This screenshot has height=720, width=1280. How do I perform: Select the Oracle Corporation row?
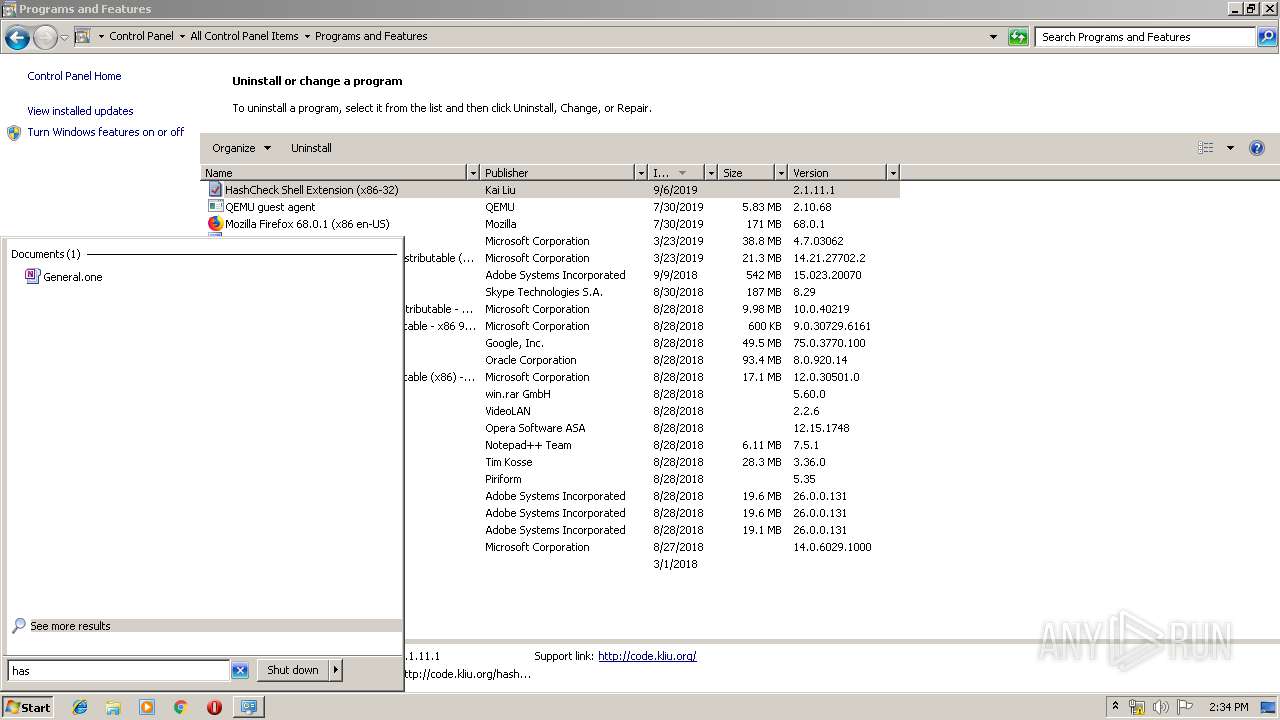tap(651, 360)
